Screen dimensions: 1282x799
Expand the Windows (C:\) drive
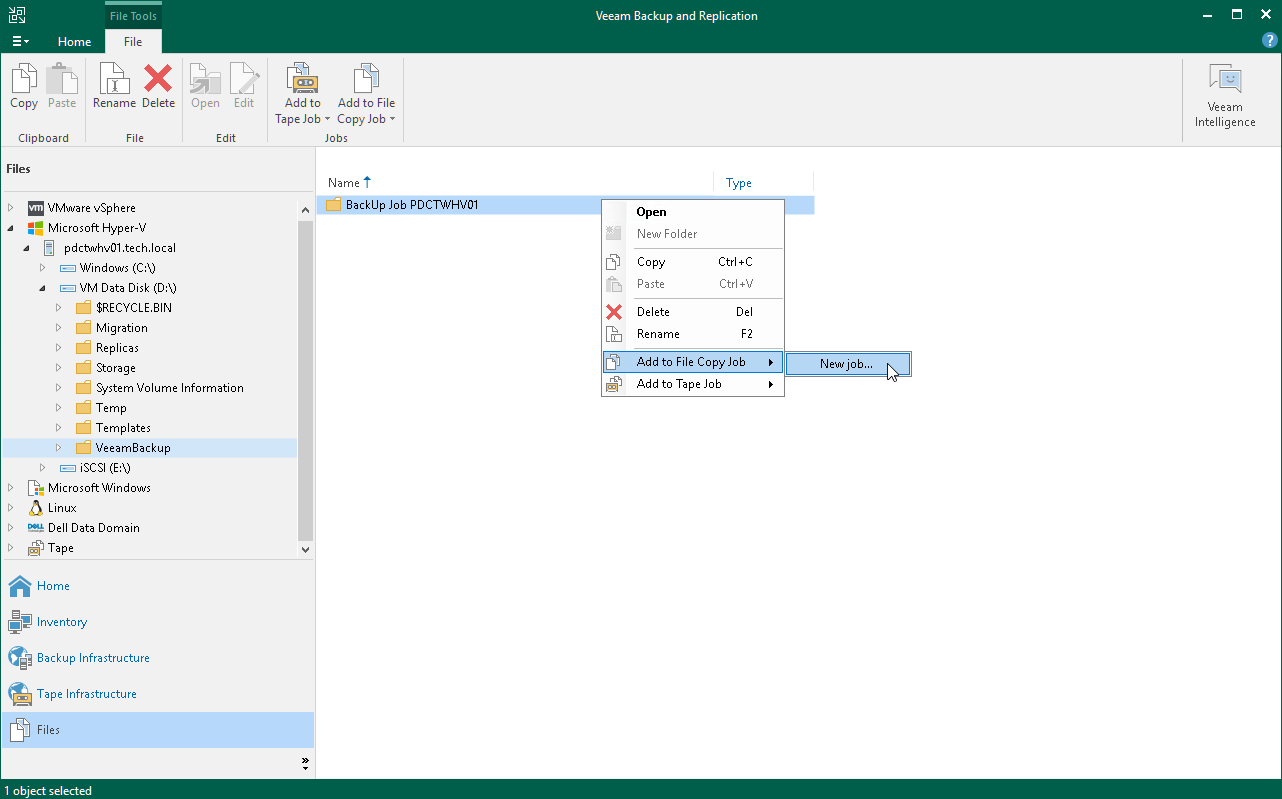(x=43, y=268)
